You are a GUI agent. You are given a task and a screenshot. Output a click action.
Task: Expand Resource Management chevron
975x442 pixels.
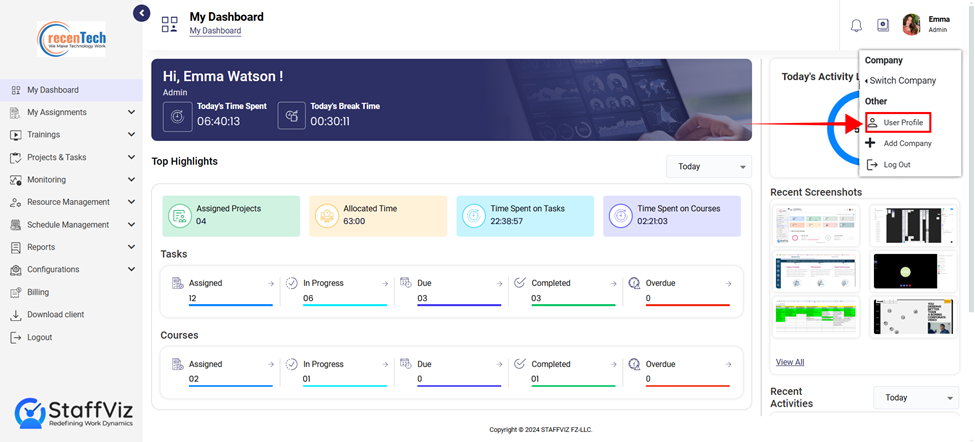pyautogui.click(x=131, y=202)
